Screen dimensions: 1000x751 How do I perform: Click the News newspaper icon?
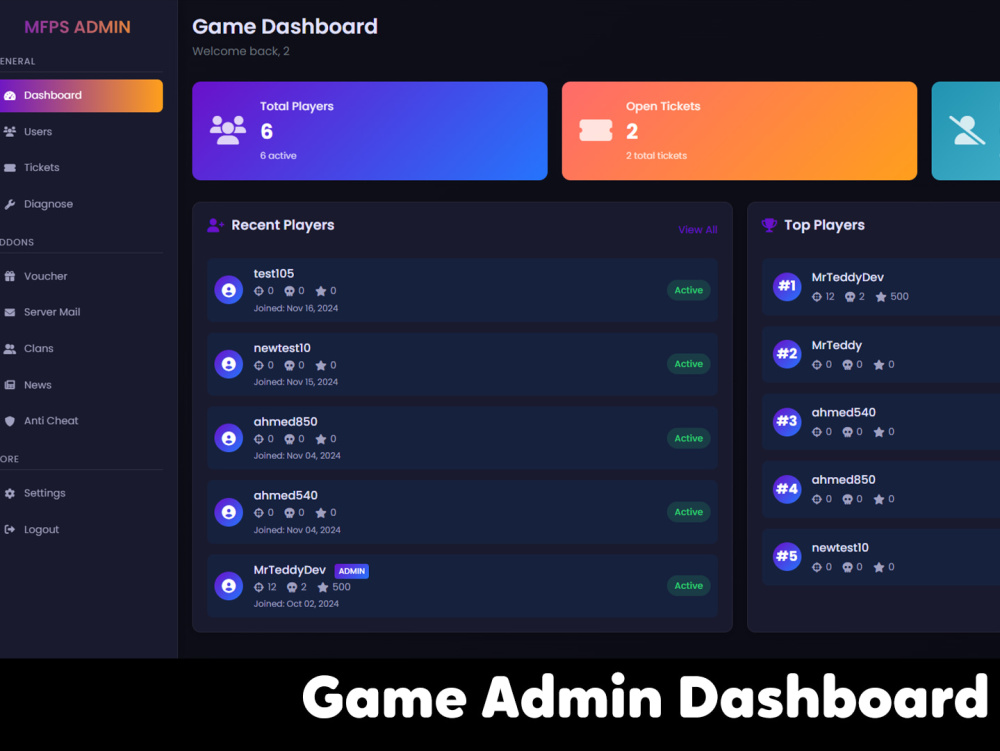(10, 385)
